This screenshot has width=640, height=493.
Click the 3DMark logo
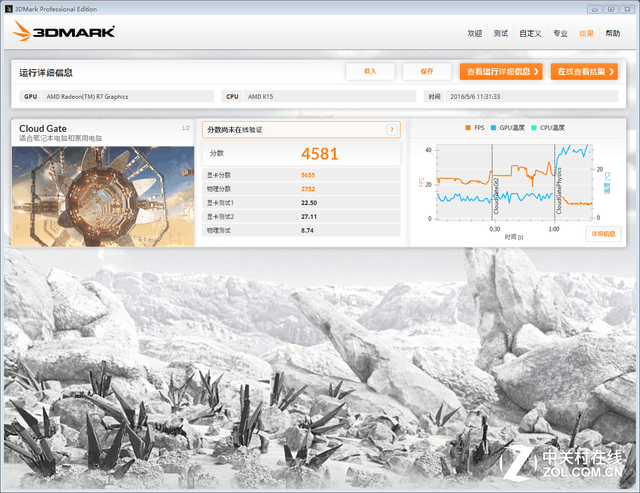click(63, 31)
